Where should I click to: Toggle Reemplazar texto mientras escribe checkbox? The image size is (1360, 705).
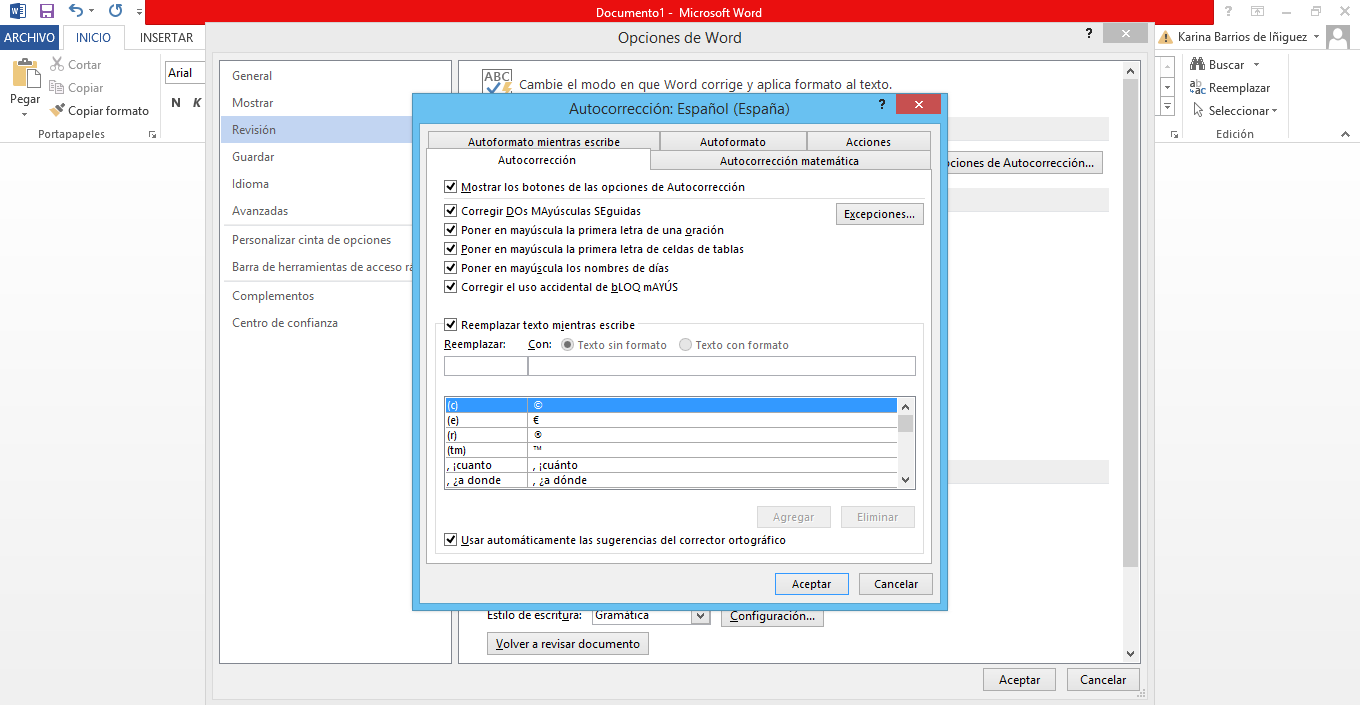pyautogui.click(x=451, y=325)
